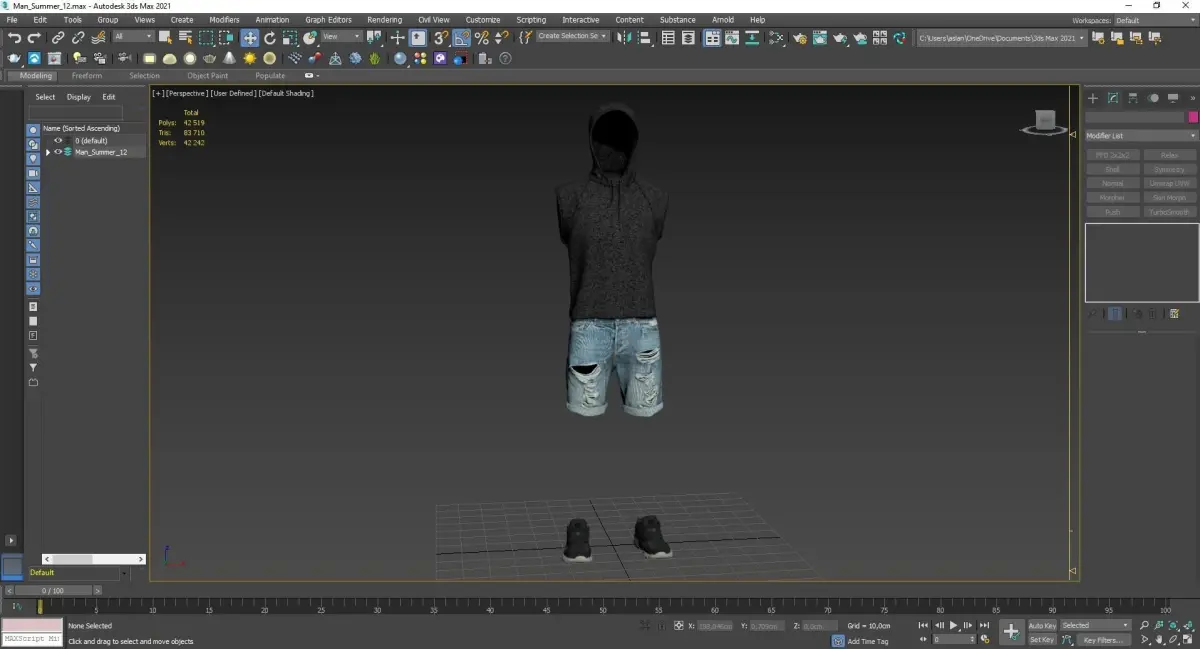Click the pink object color swatch
Image resolution: width=1200 pixels, height=649 pixels.
pyautogui.click(x=1193, y=117)
